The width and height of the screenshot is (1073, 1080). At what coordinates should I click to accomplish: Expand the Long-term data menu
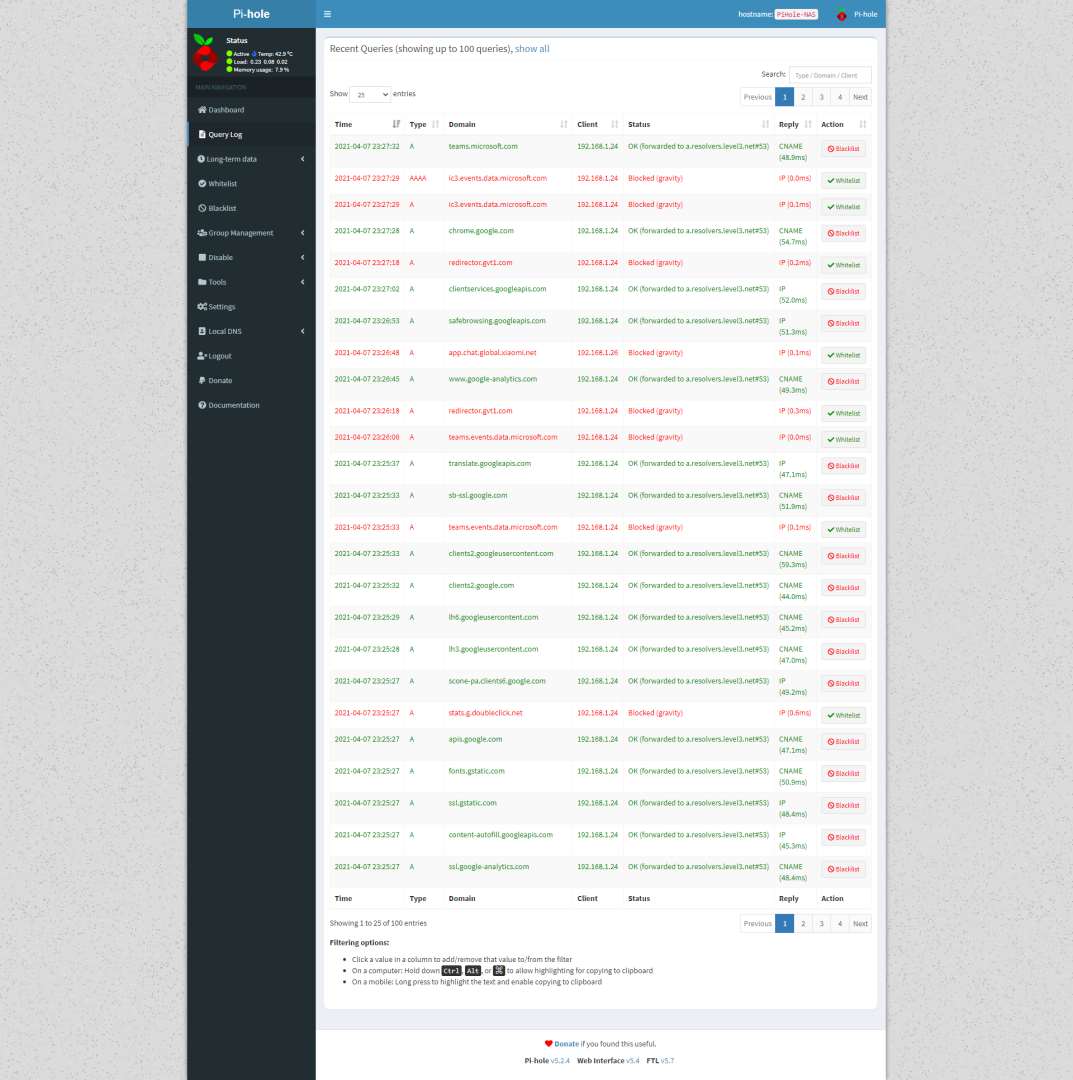point(251,159)
